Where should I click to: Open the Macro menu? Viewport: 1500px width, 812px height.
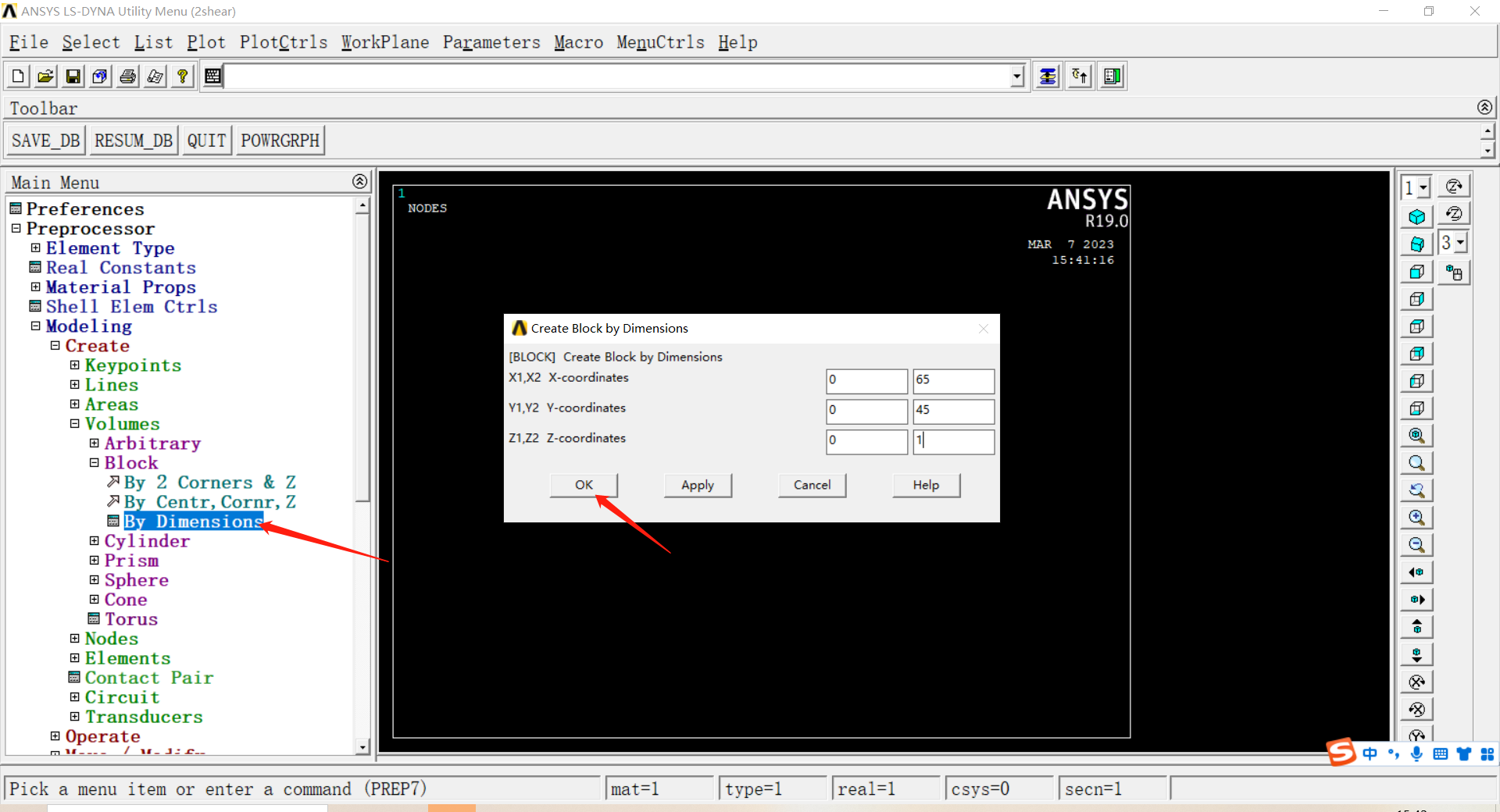pyautogui.click(x=579, y=42)
